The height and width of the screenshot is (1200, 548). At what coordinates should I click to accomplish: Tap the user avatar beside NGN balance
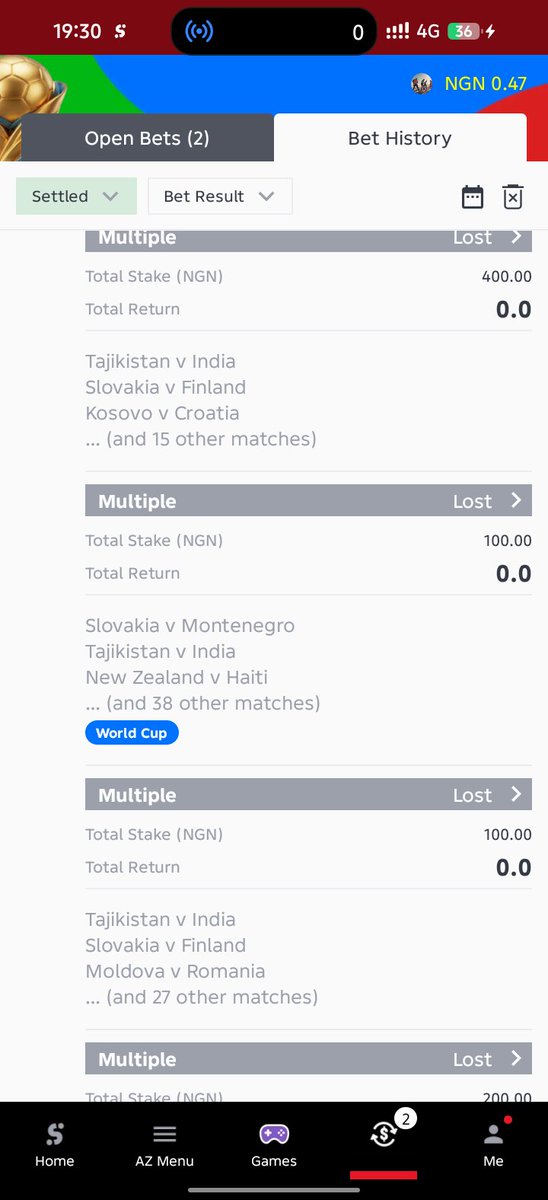[x=422, y=84]
